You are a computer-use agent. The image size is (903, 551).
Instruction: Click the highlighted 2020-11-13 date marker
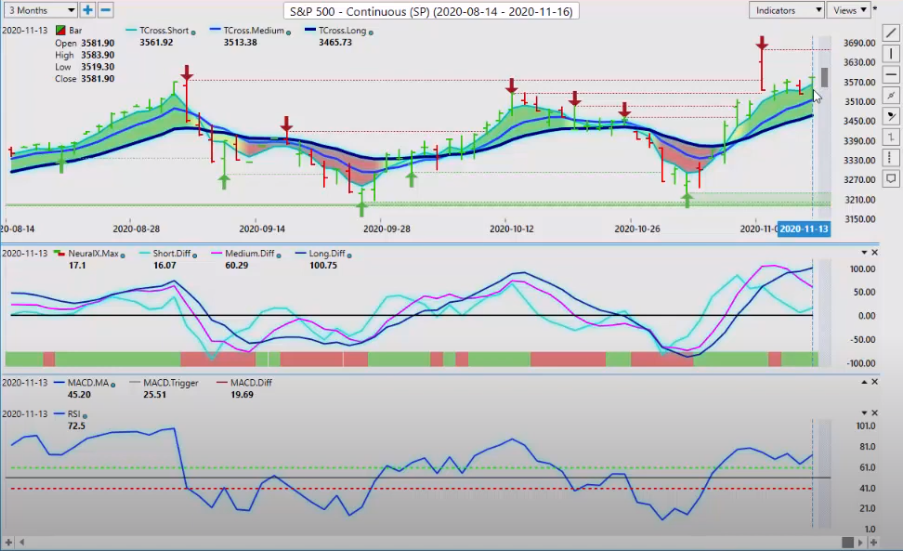click(x=804, y=229)
